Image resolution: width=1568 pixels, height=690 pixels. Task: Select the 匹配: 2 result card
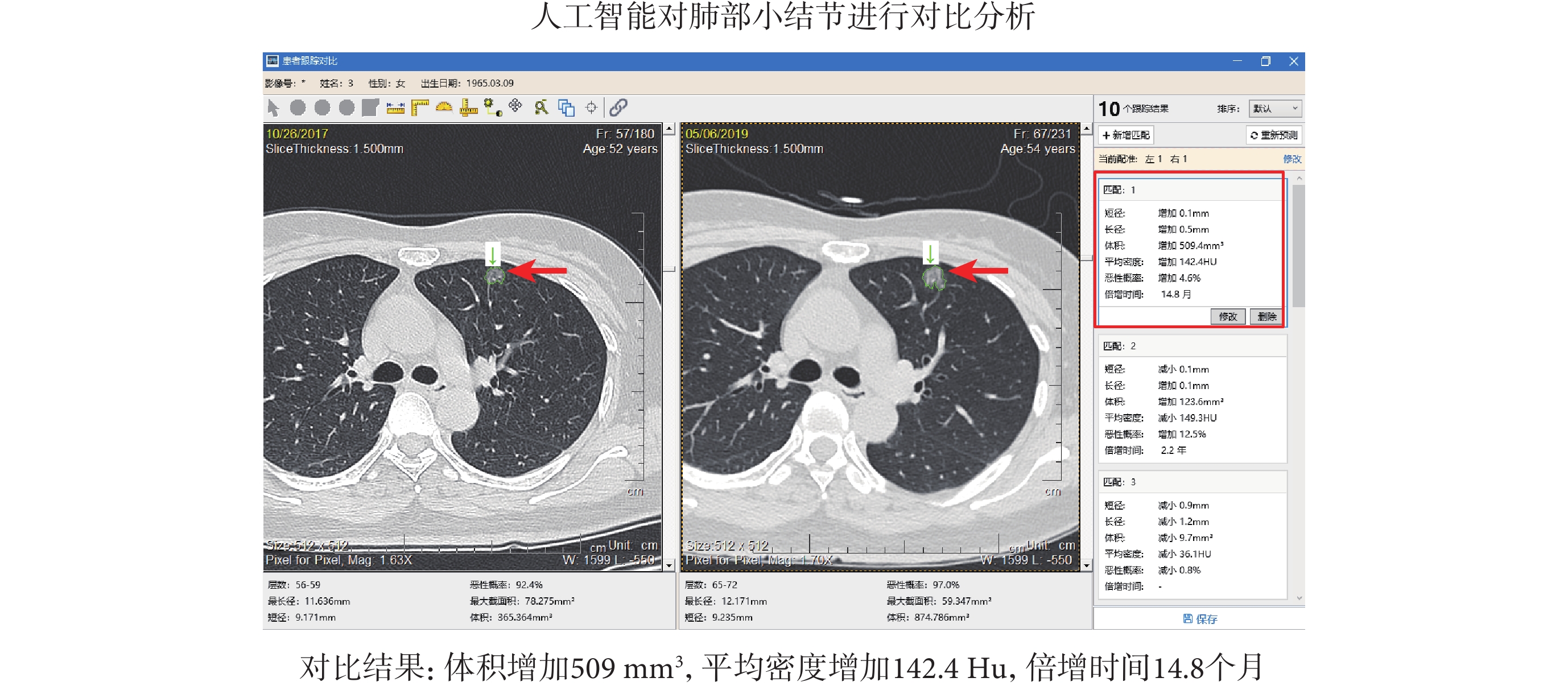(1192, 399)
